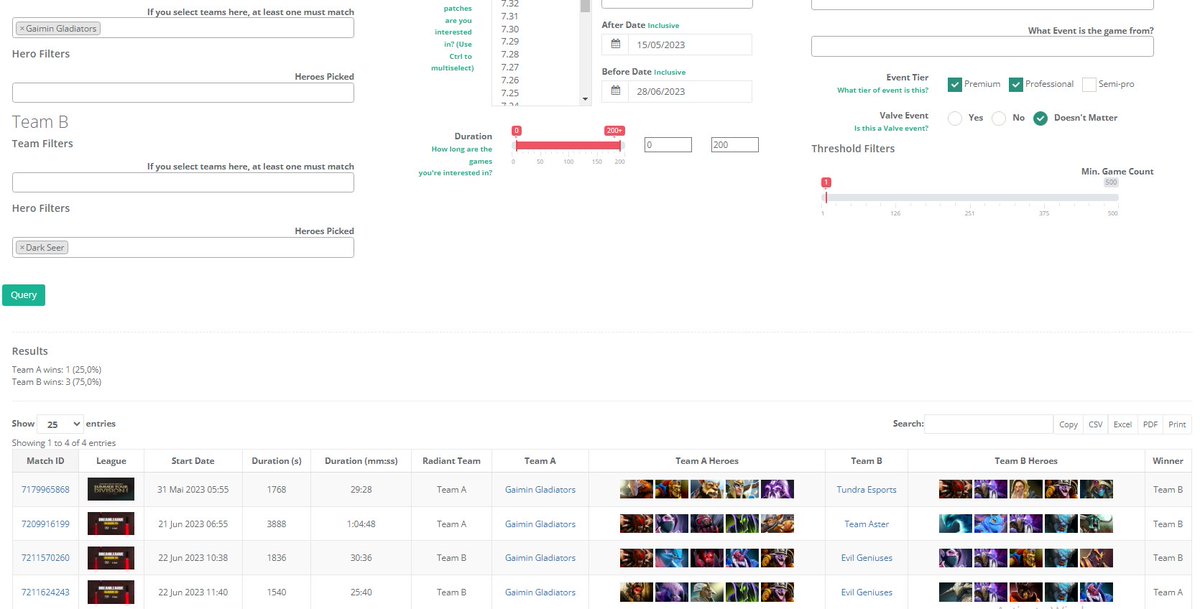Screen dimensions: 1200x609
Task: Focus the duration maximum field showing 200
Action: pyautogui.click(x=734, y=145)
